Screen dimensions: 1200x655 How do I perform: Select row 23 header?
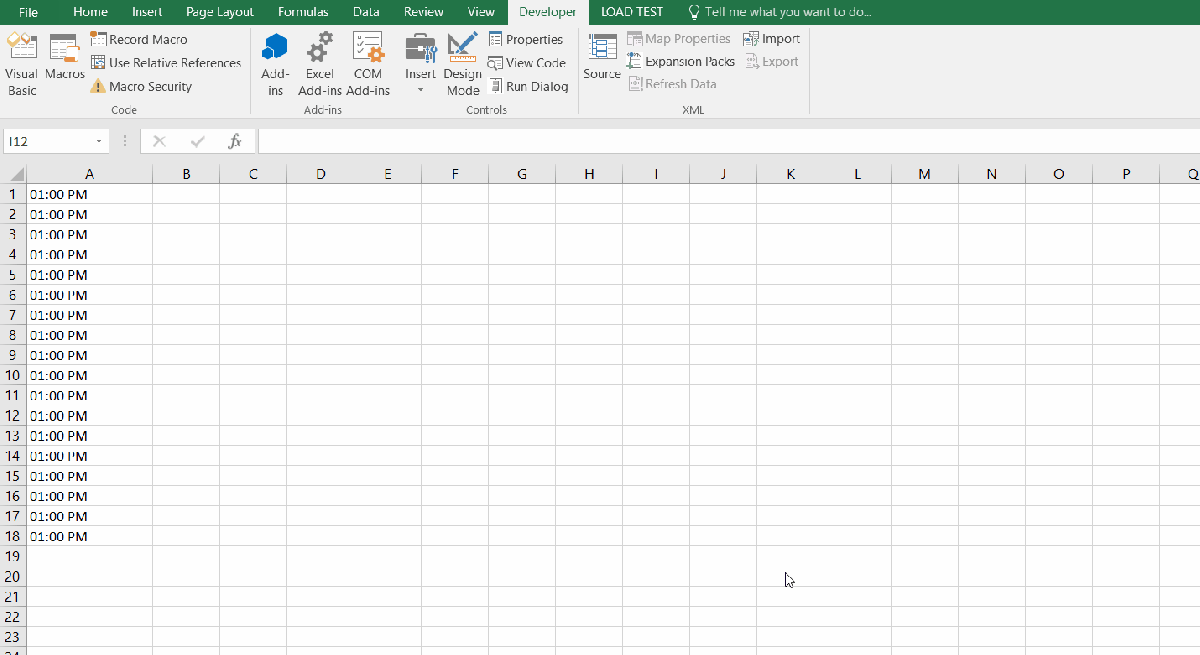[13, 637]
